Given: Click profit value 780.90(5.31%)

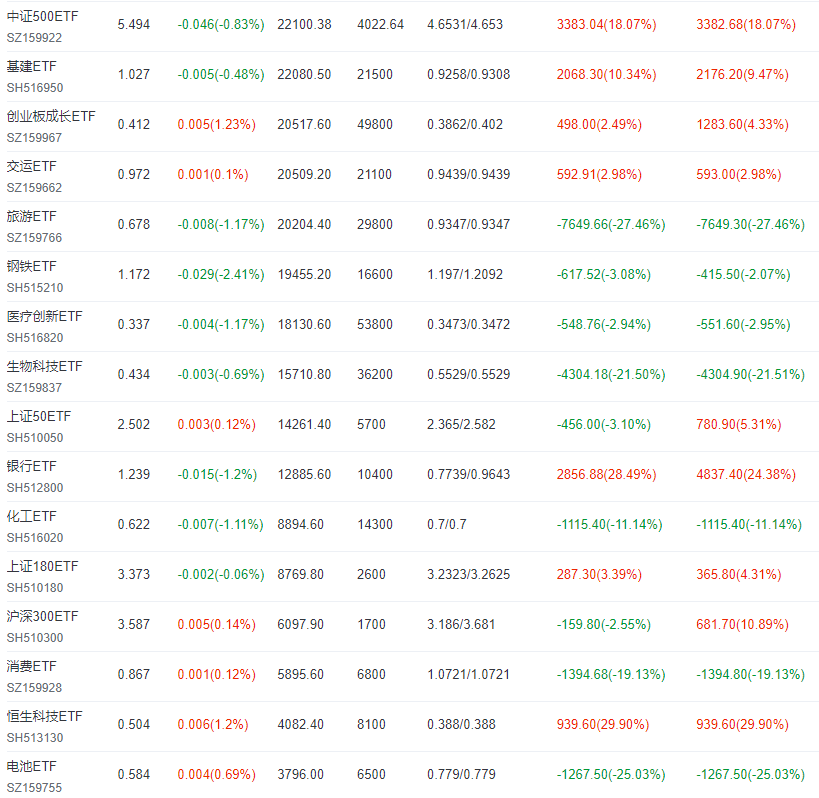Looking at the screenshot, I should (x=739, y=425).
